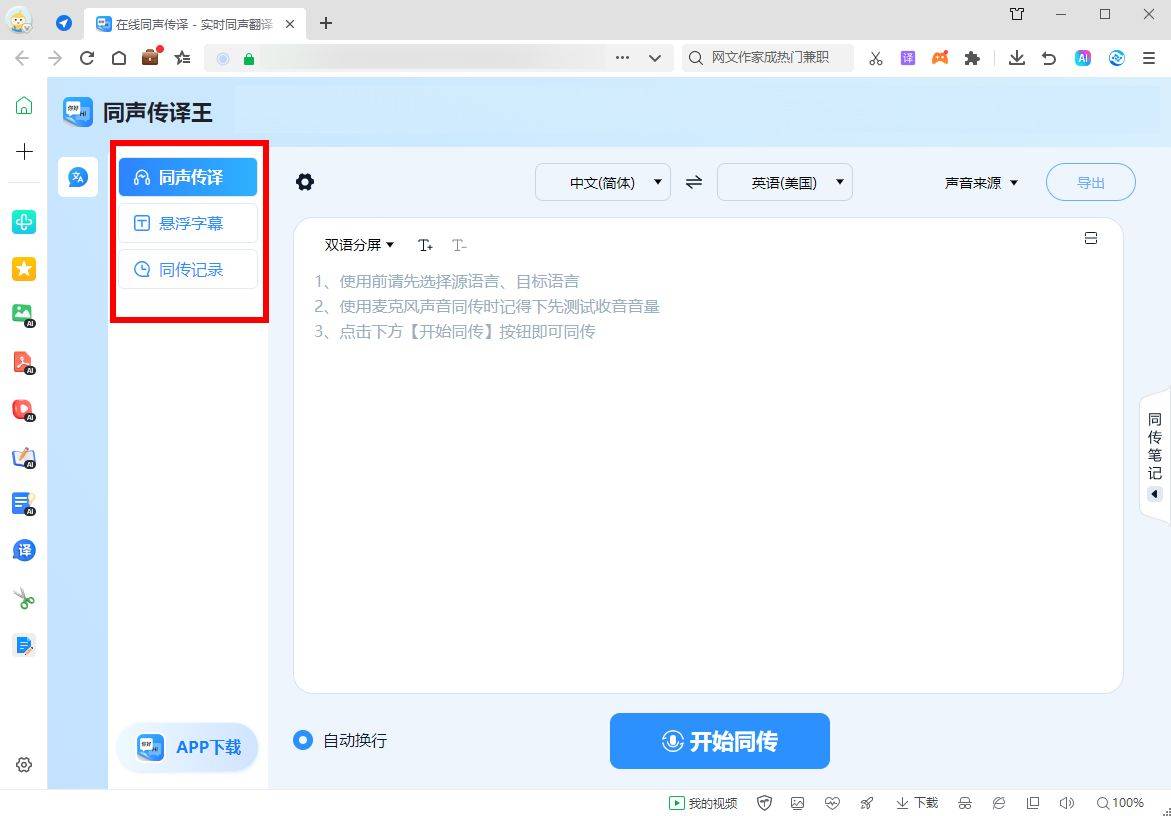Viewport: 1171px width, 816px height.
Task: Open the 双语分屏 display mode menu
Action: click(x=357, y=245)
